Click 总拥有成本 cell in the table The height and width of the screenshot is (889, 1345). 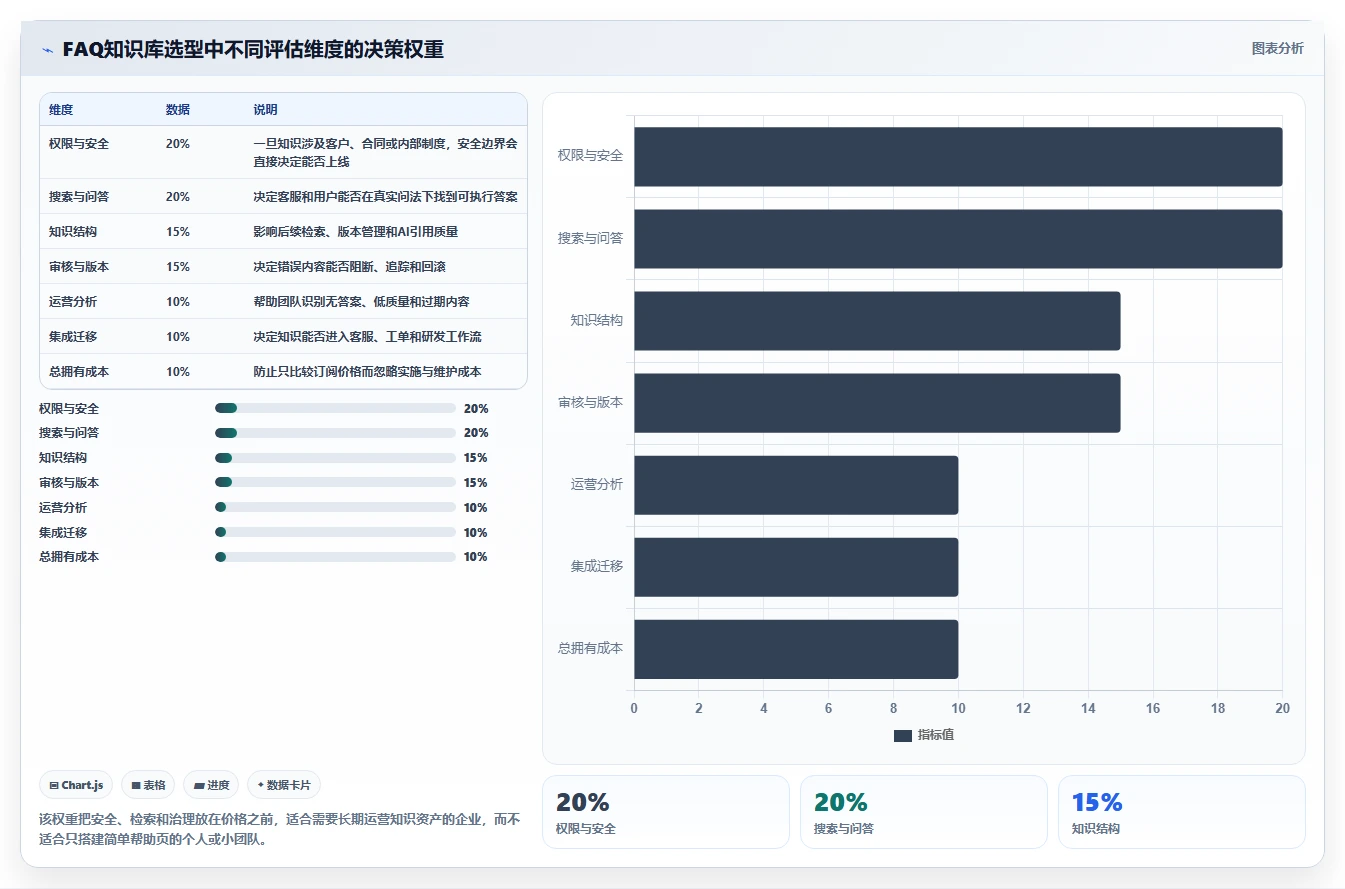click(x=79, y=371)
